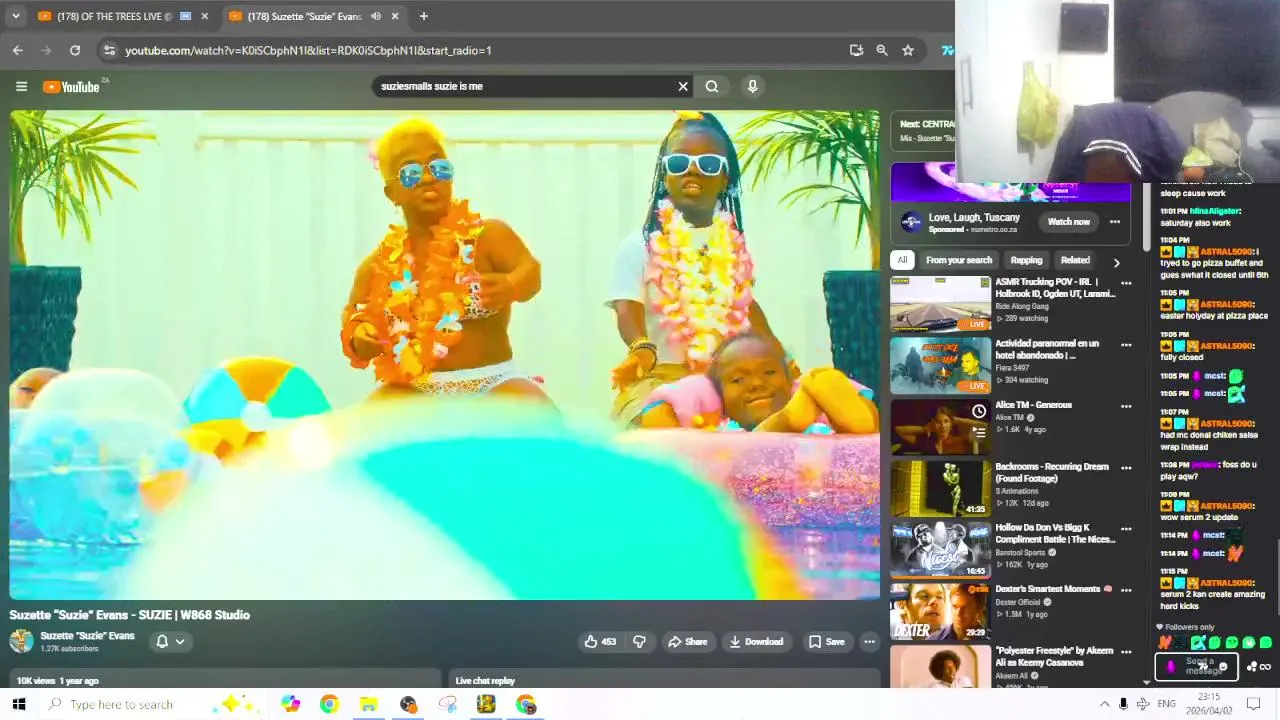This screenshot has height=720, width=1280.
Task: Open the page zoom indicator
Action: click(x=882, y=50)
